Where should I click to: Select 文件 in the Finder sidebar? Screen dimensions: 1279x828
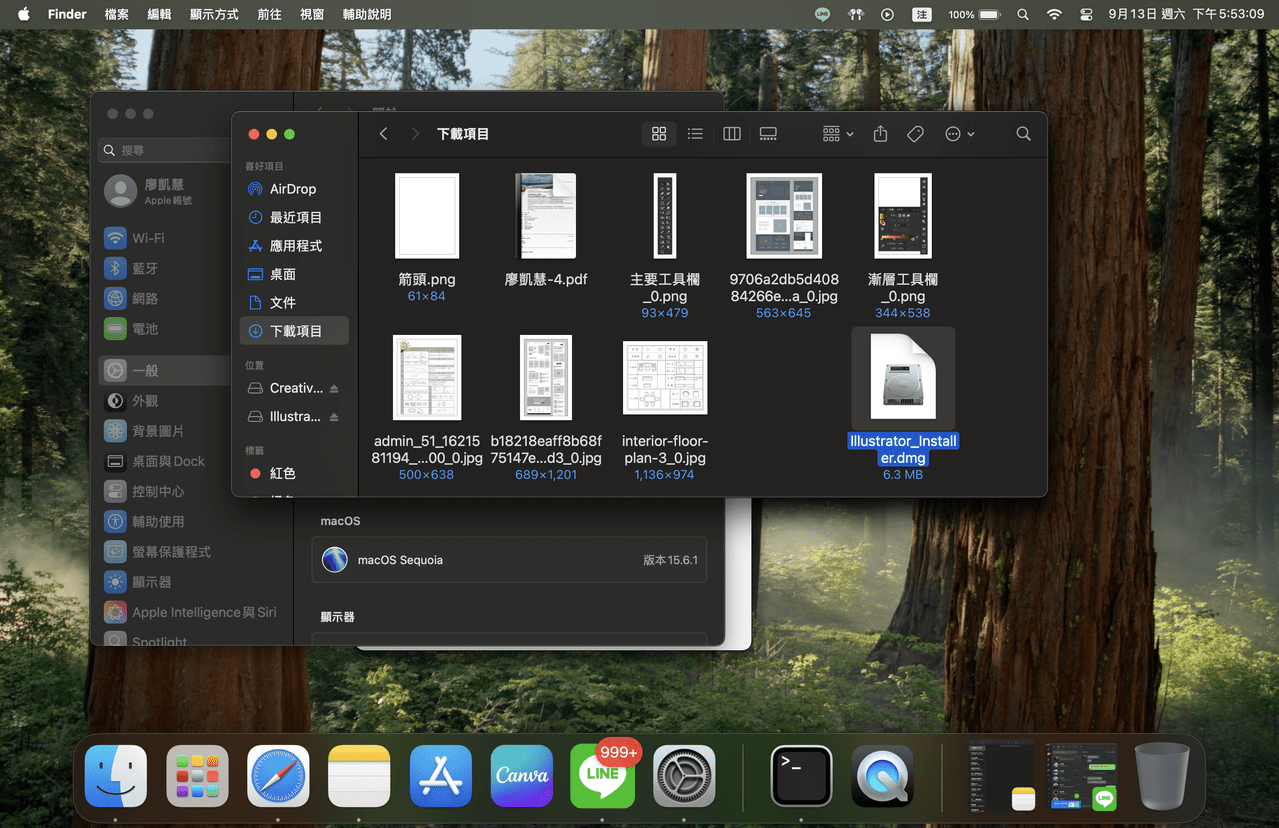294,302
